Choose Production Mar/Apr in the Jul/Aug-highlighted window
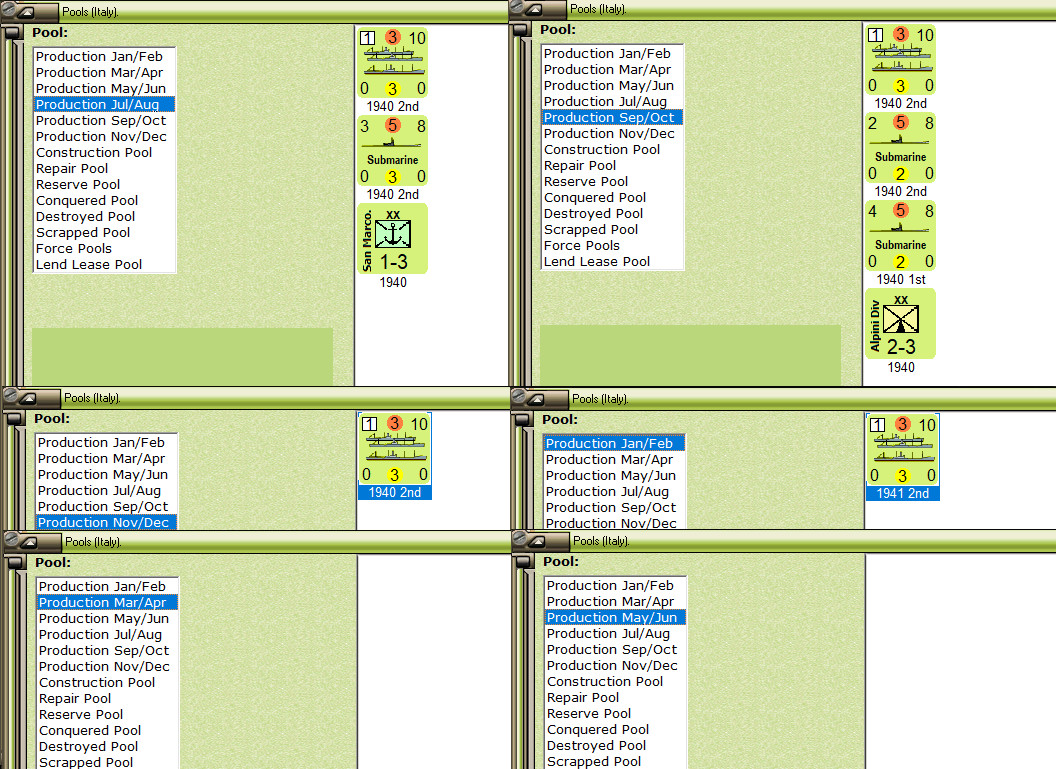The width and height of the screenshot is (1056, 769). click(104, 73)
